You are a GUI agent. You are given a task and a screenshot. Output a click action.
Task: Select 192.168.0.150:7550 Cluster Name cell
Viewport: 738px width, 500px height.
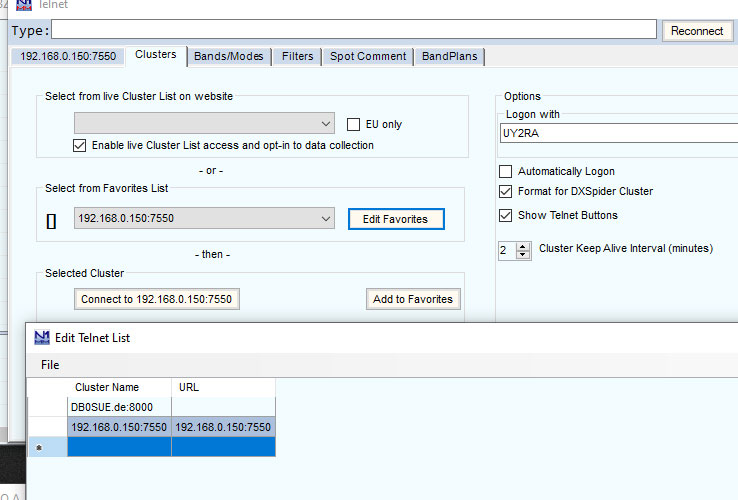pyautogui.click(x=120, y=427)
